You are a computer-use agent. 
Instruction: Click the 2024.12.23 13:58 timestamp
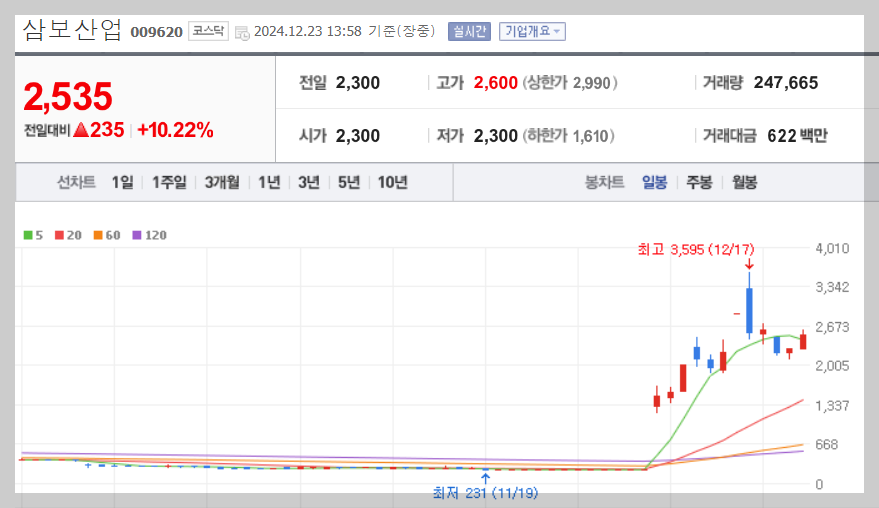point(308,31)
